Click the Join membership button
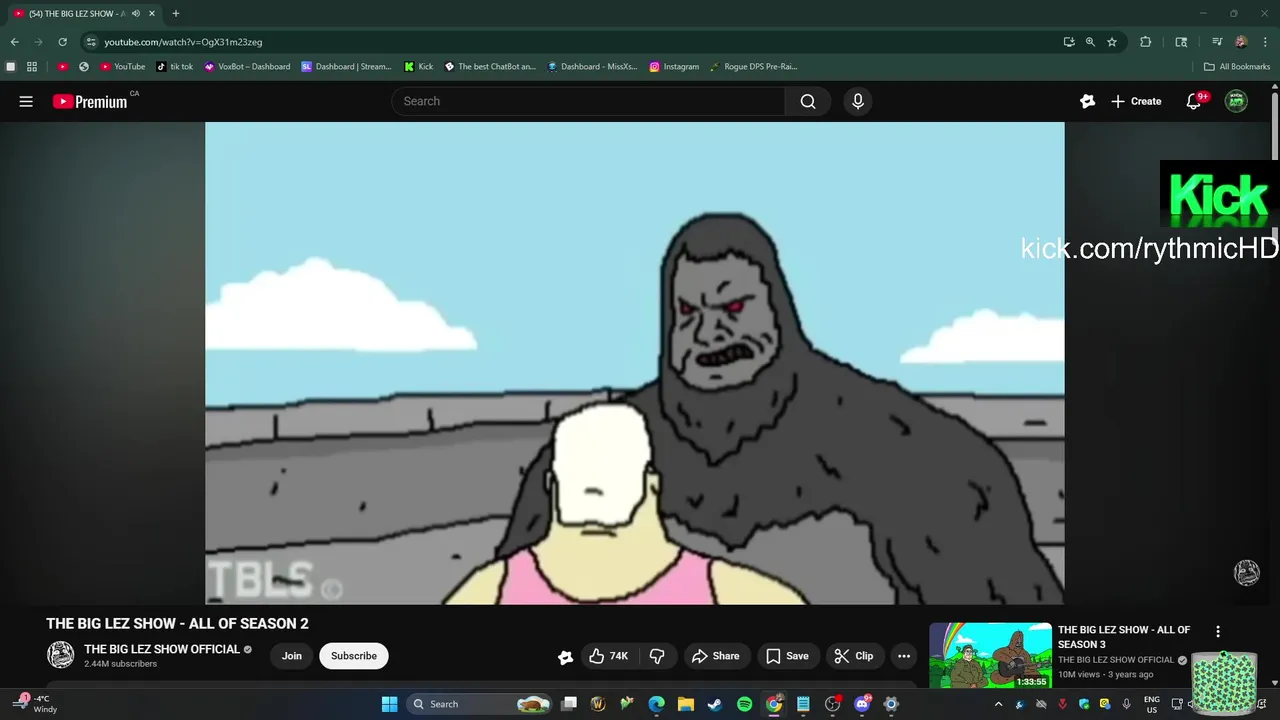The height and width of the screenshot is (720, 1280). tap(291, 656)
